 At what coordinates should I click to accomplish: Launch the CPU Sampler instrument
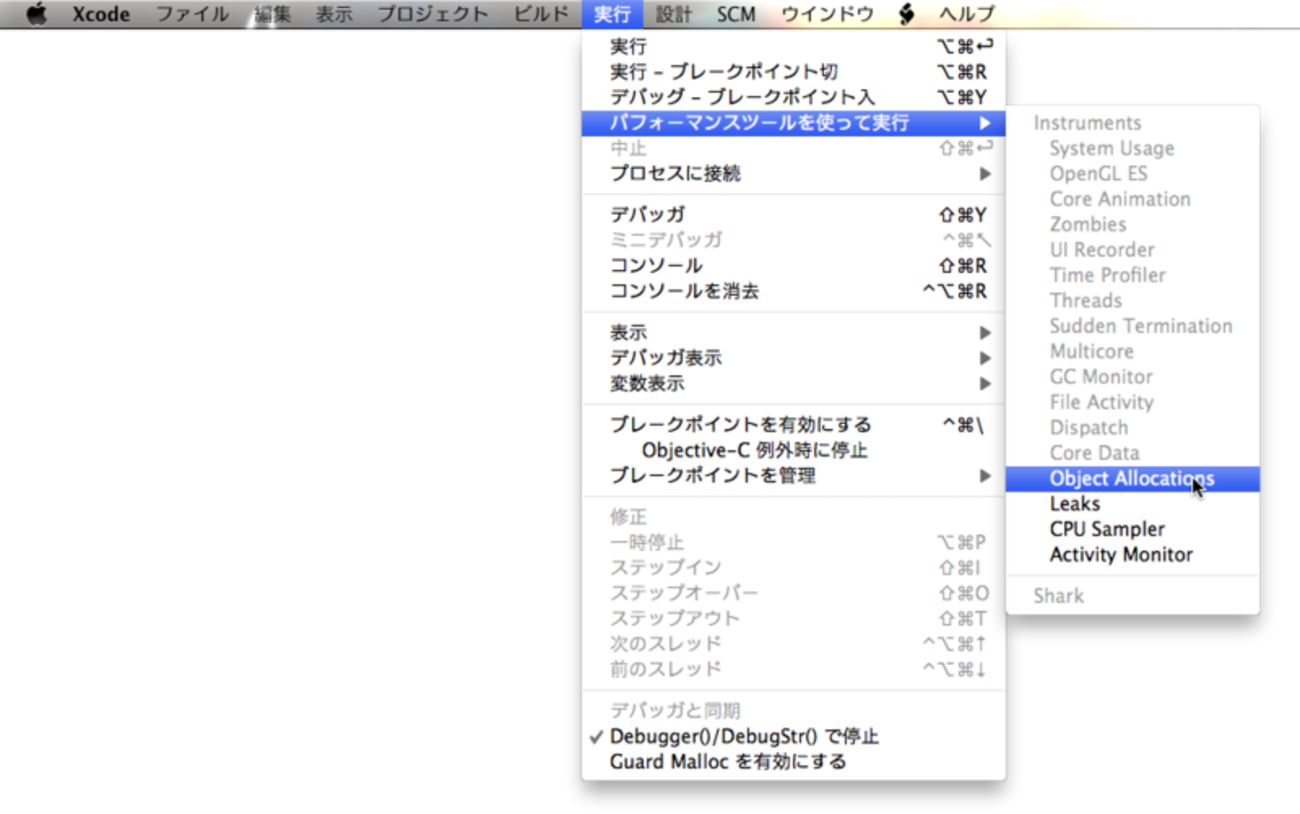coord(1133,529)
